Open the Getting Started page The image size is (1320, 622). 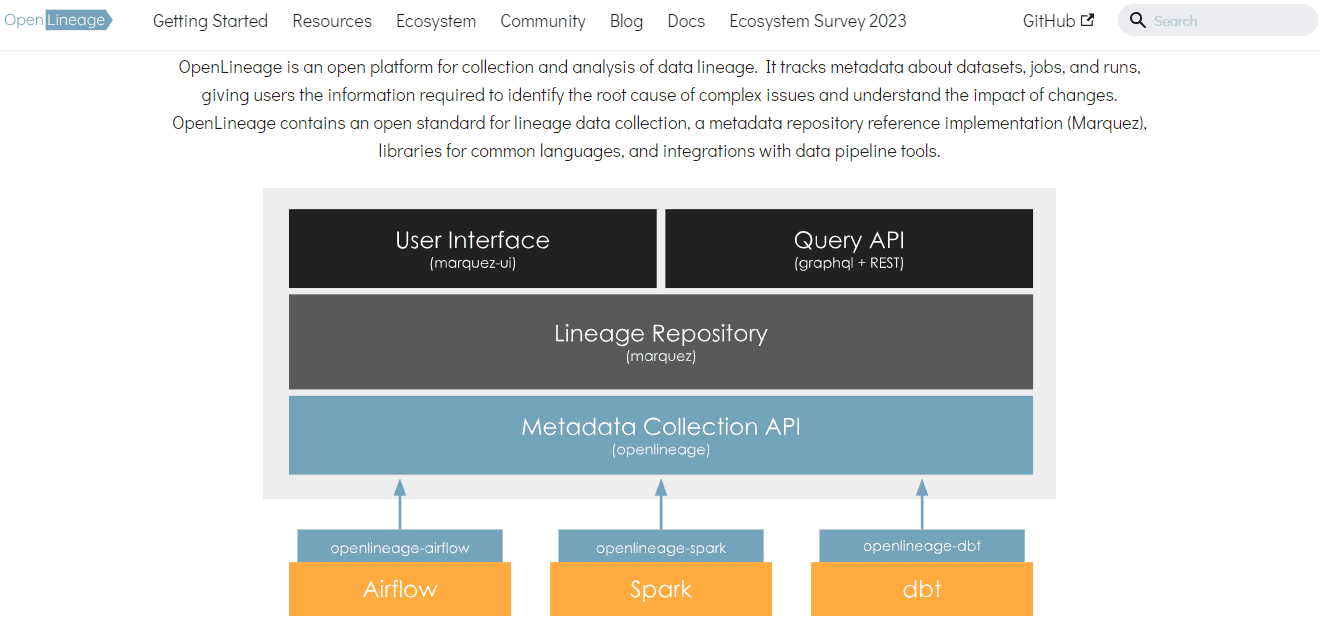210,21
